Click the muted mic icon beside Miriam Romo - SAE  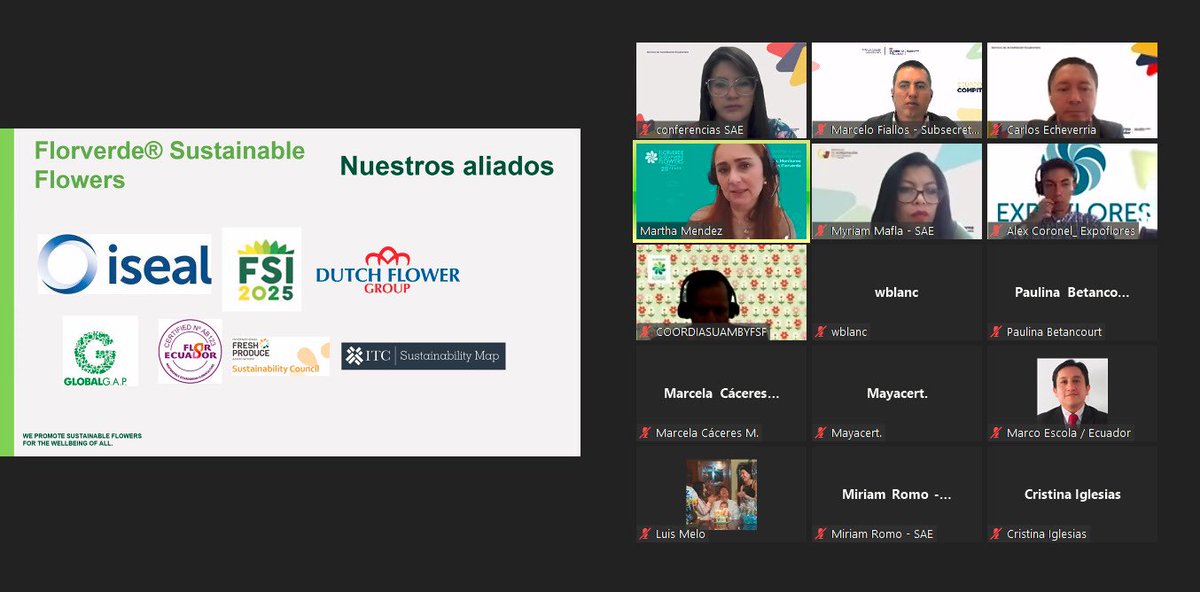click(x=821, y=534)
